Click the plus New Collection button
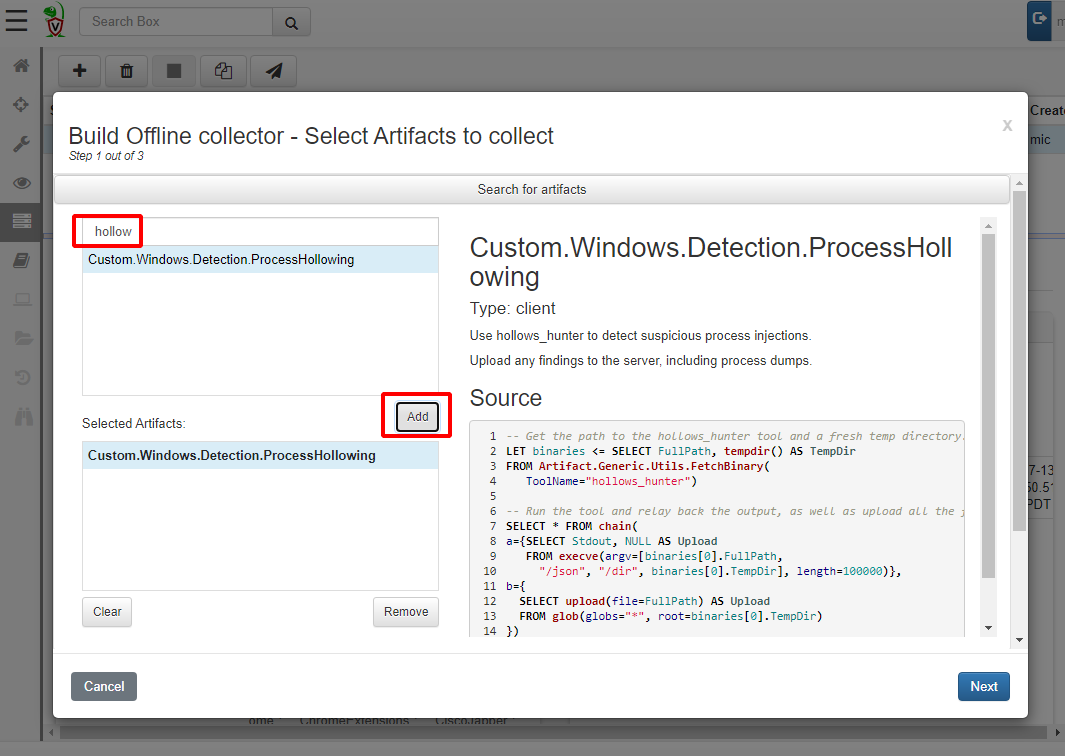 click(x=80, y=71)
